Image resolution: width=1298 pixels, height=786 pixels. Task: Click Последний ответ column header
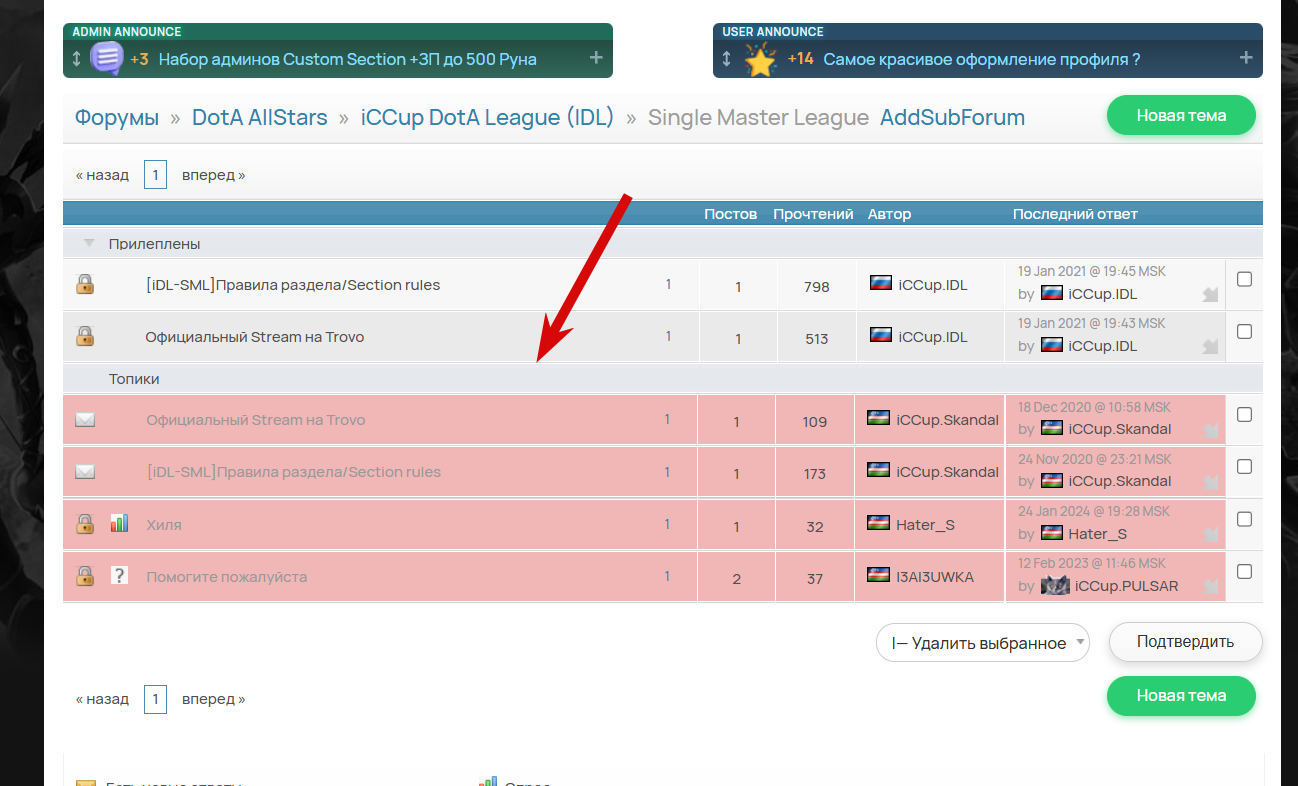coord(1075,214)
